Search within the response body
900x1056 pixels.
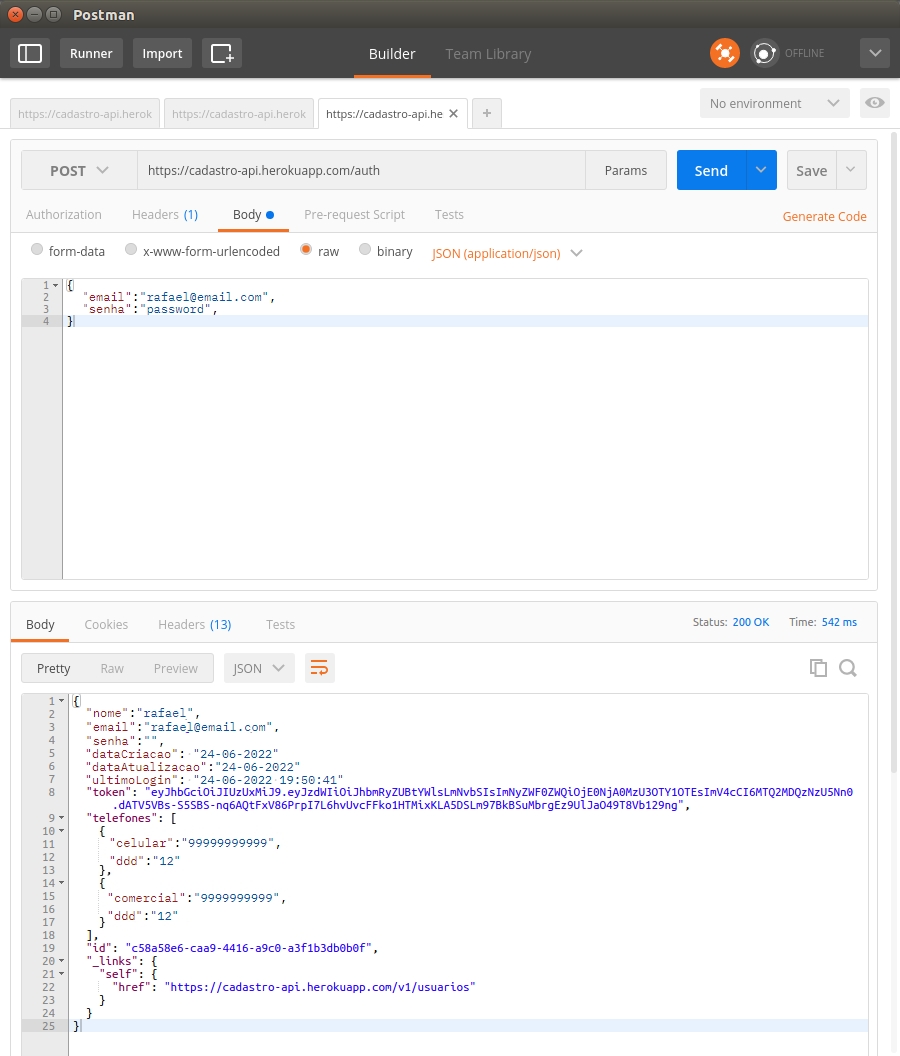[847, 668]
